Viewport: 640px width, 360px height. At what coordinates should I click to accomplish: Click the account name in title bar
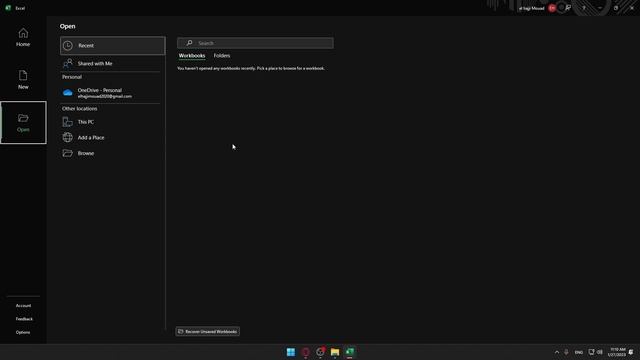point(531,8)
